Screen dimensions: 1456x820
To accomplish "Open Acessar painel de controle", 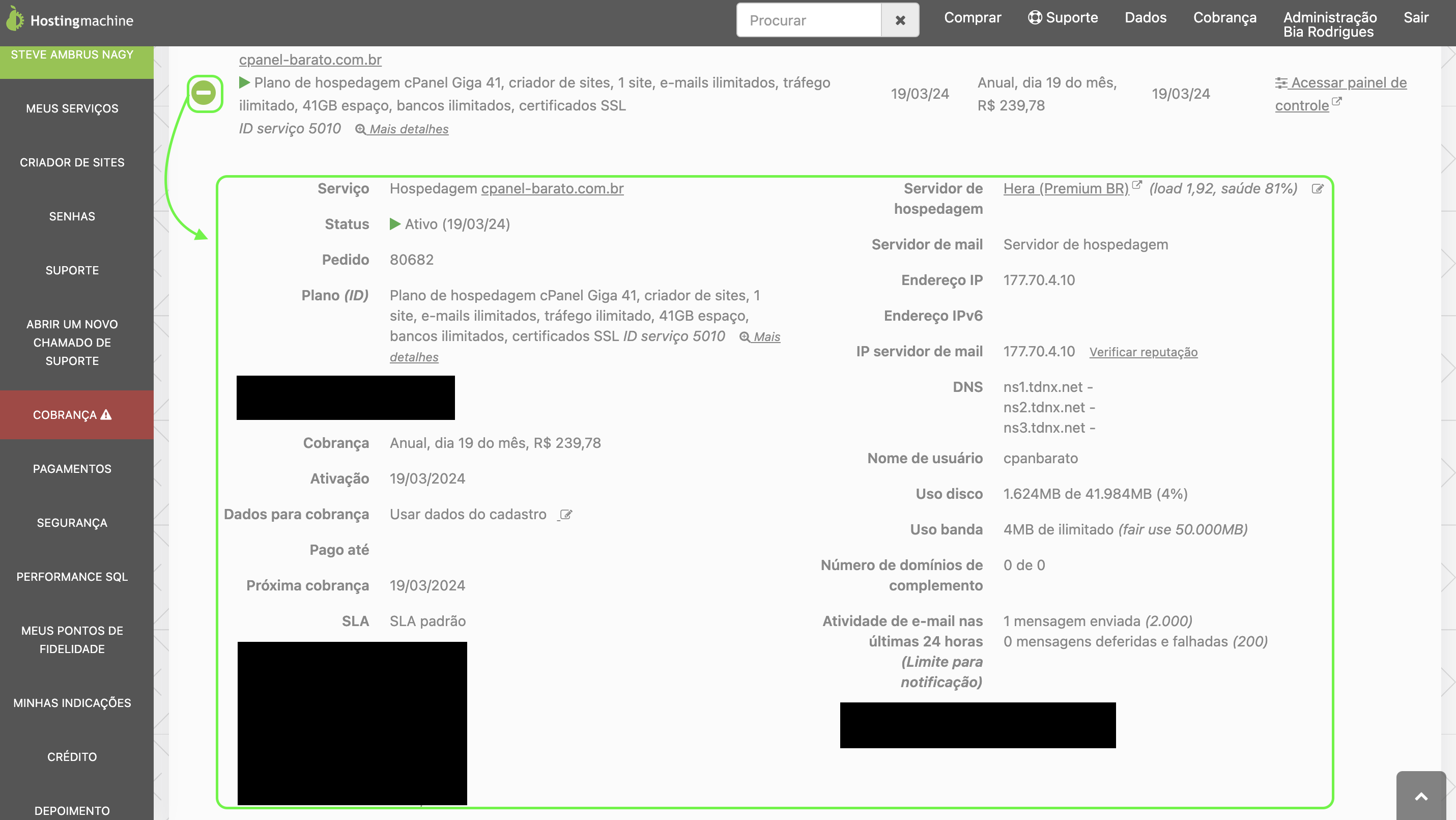I will (x=1340, y=94).
